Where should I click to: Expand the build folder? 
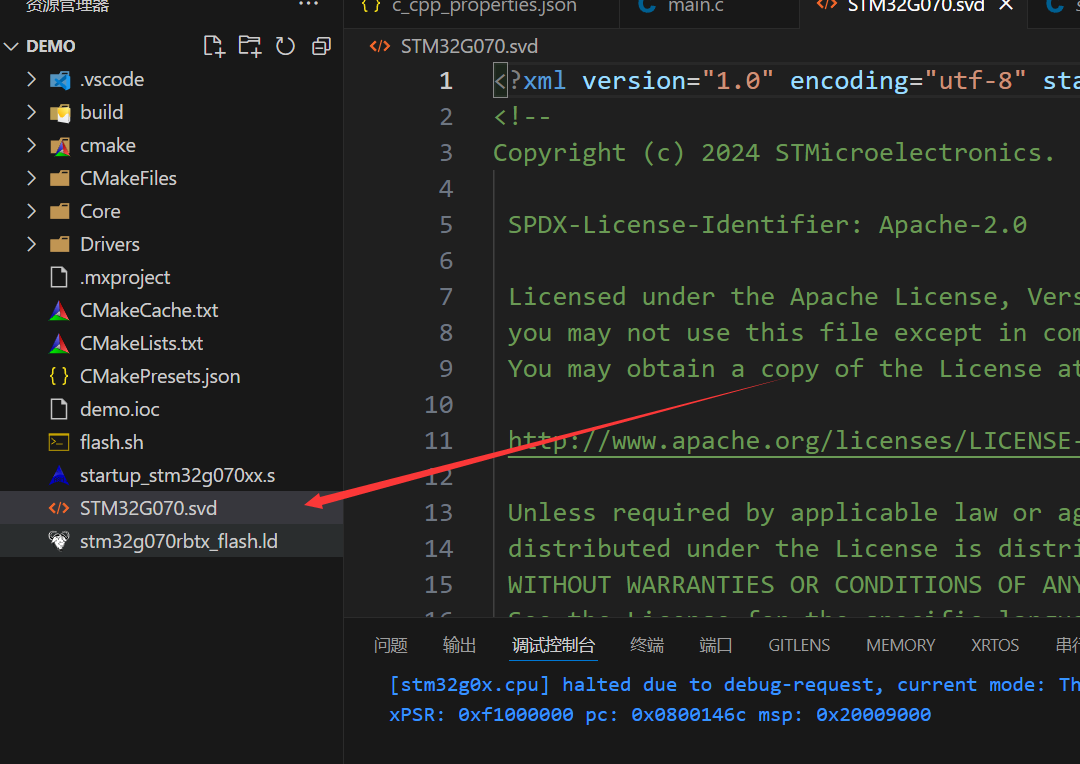[x=101, y=112]
